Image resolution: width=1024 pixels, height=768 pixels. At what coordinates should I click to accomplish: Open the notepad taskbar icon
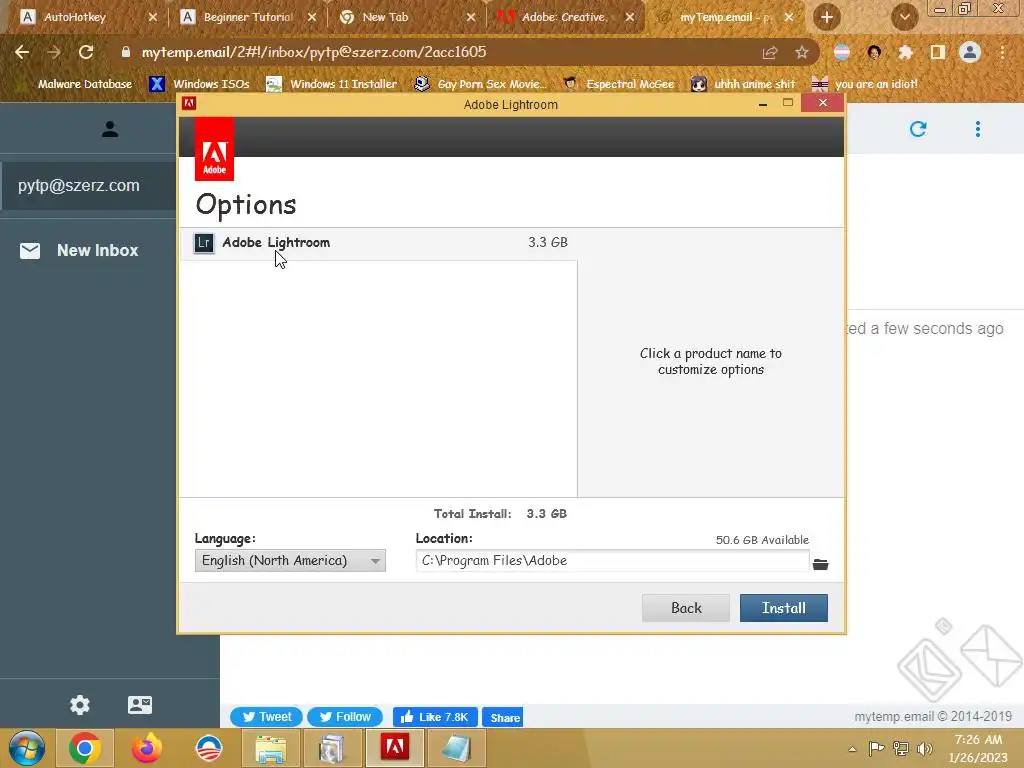[456, 748]
